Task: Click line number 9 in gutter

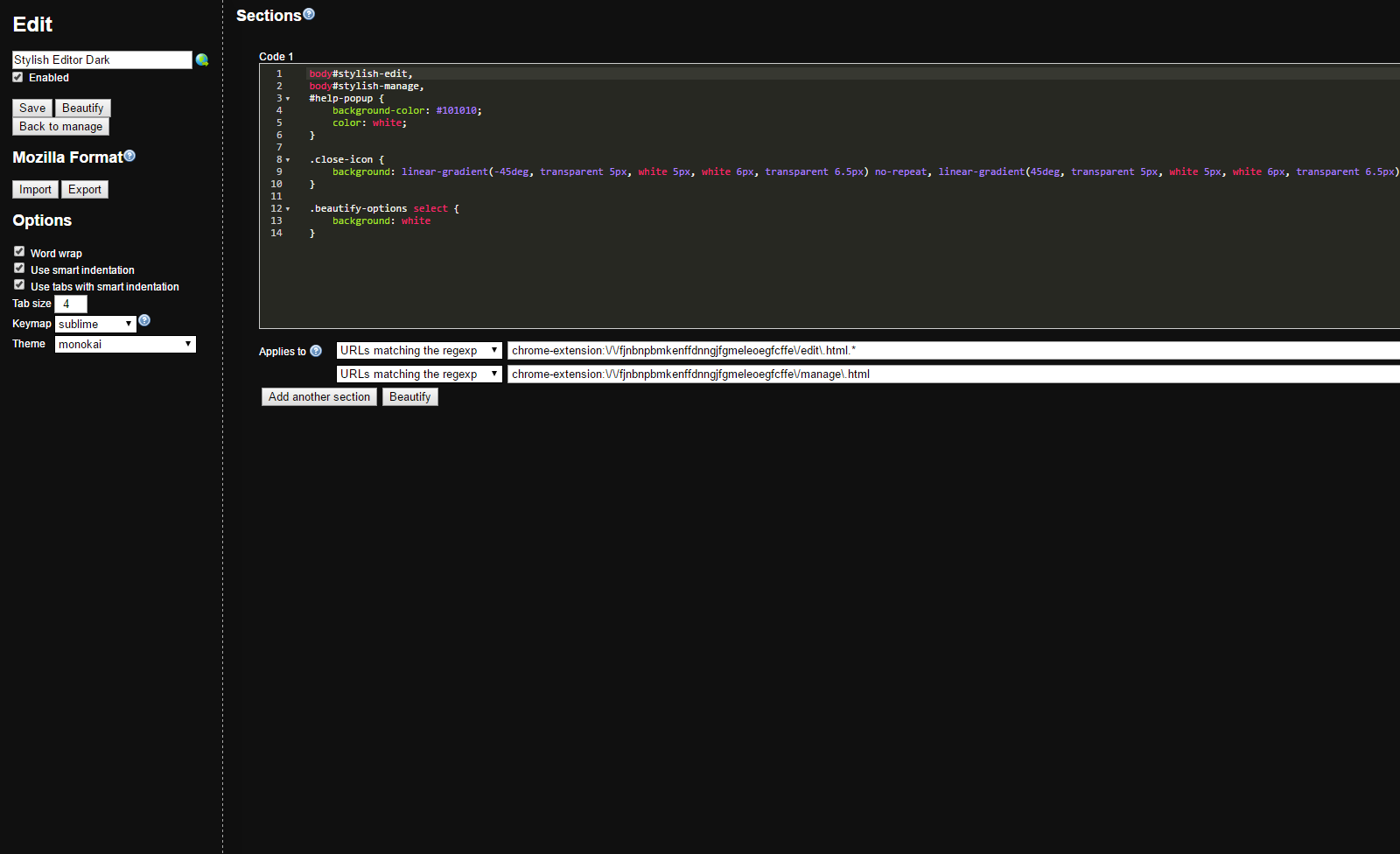Action: pos(279,171)
